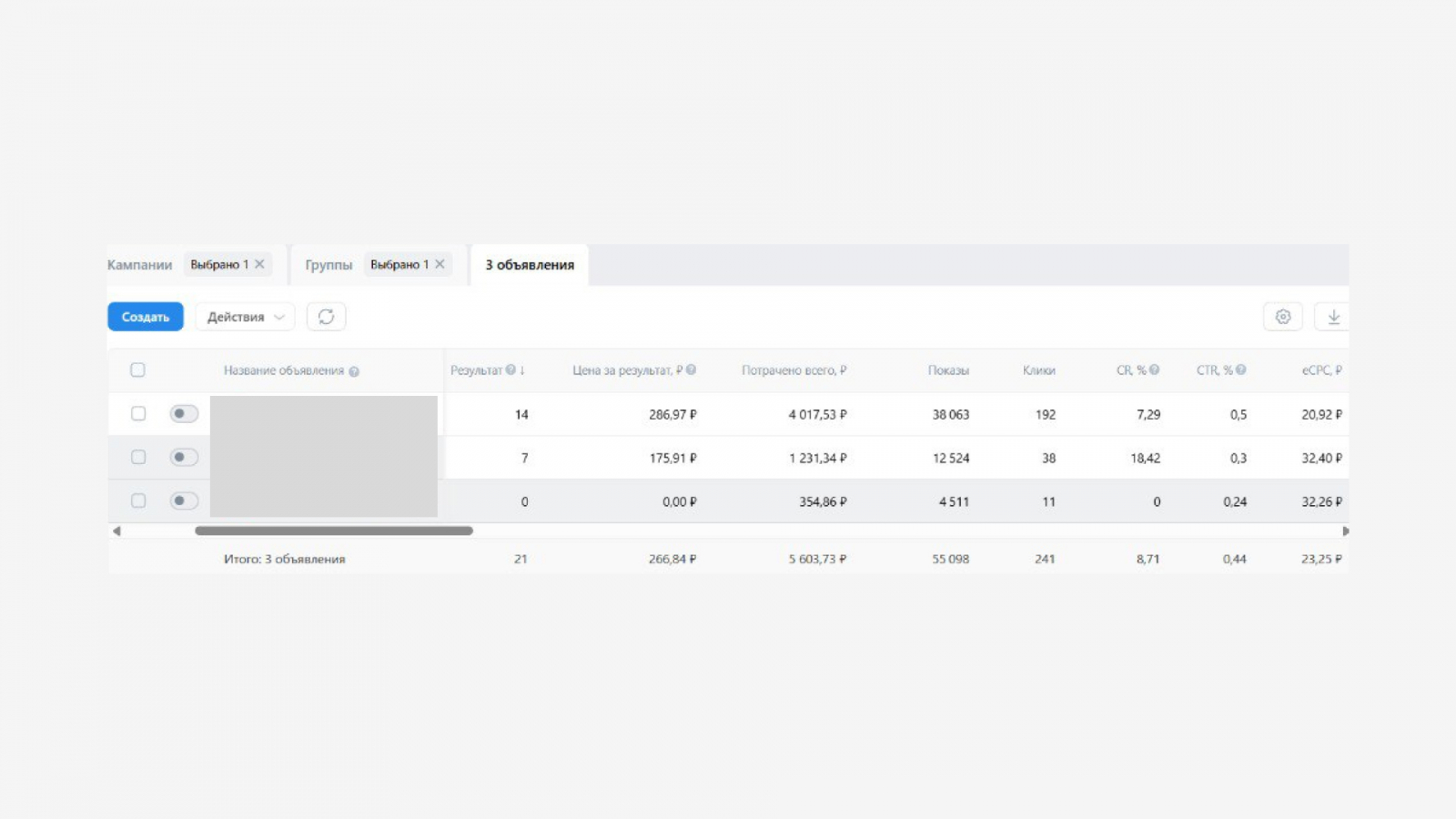Image resolution: width=1456 pixels, height=819 pixels.
Task: Click the total clicks value 241
Action: (x=1045, y=559)
